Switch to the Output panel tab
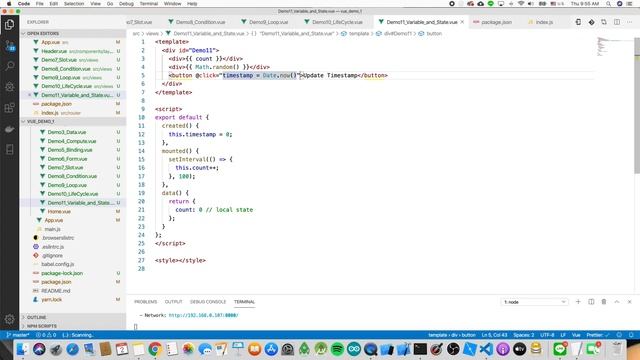 point(173,302)
